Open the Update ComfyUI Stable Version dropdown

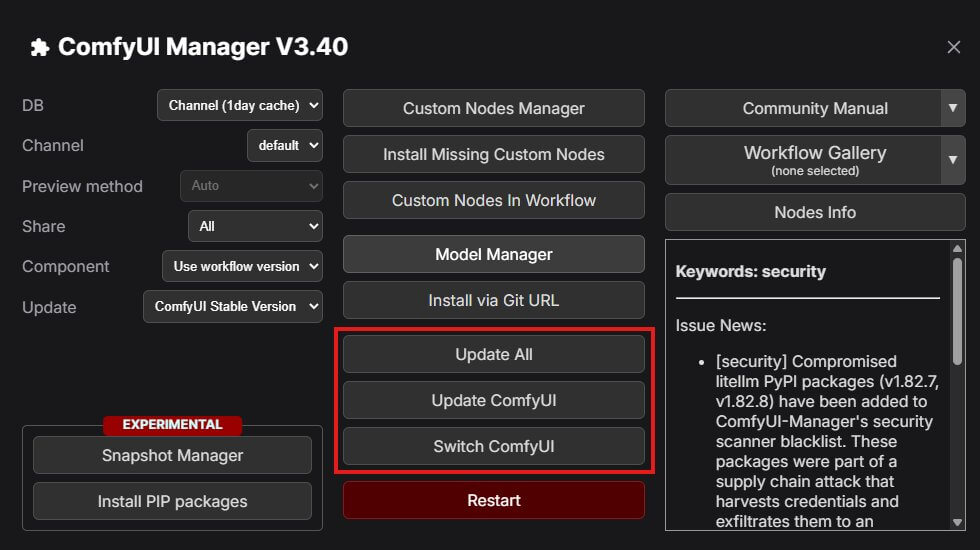[233, 306]
